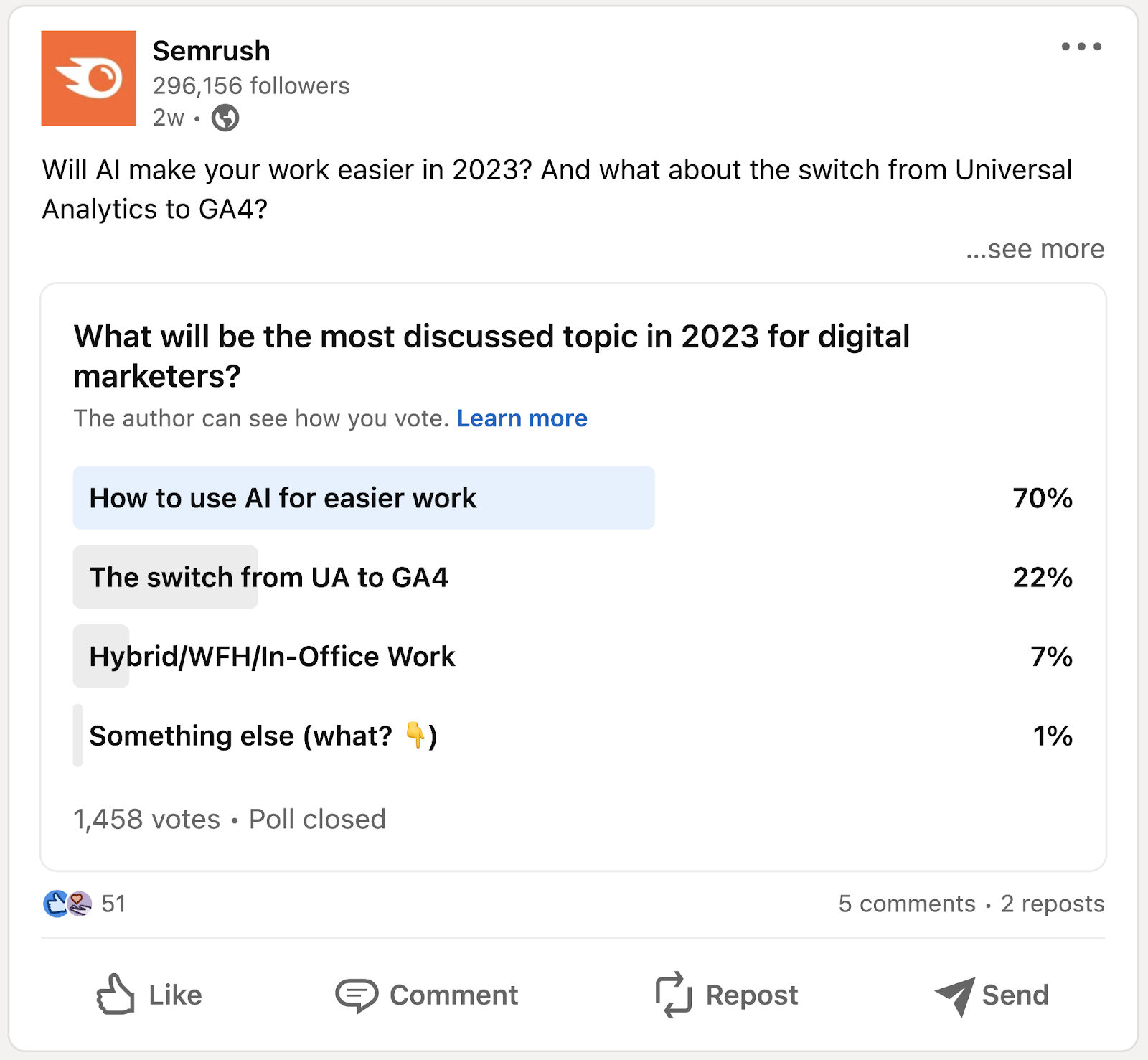This screenshot has width=1148, height=1060.
Task: Click the Repost arrows icon
Action: pyautogui.click(x=673, y=995)
